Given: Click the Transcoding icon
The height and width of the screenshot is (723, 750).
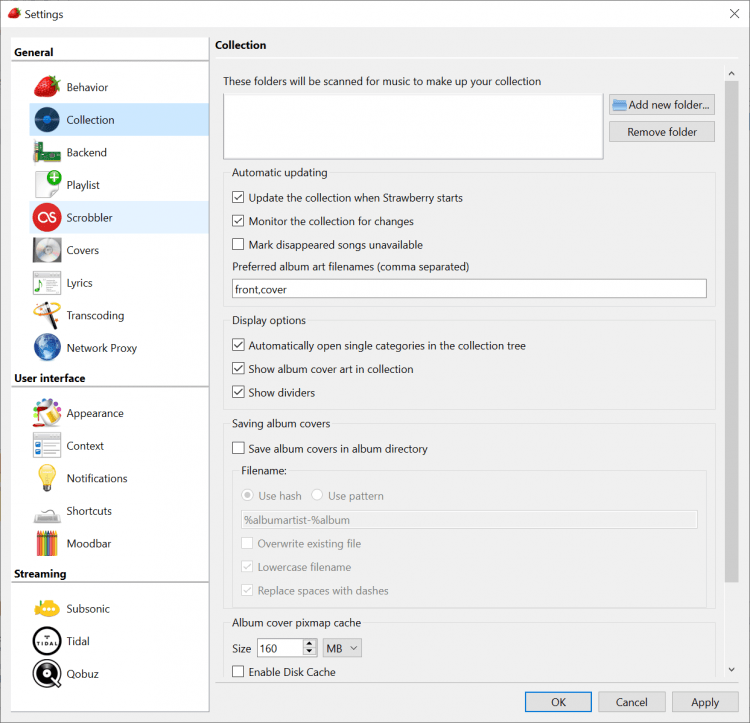Looking at the screenshot, I should pyautogui.click(x=47, y=315).
